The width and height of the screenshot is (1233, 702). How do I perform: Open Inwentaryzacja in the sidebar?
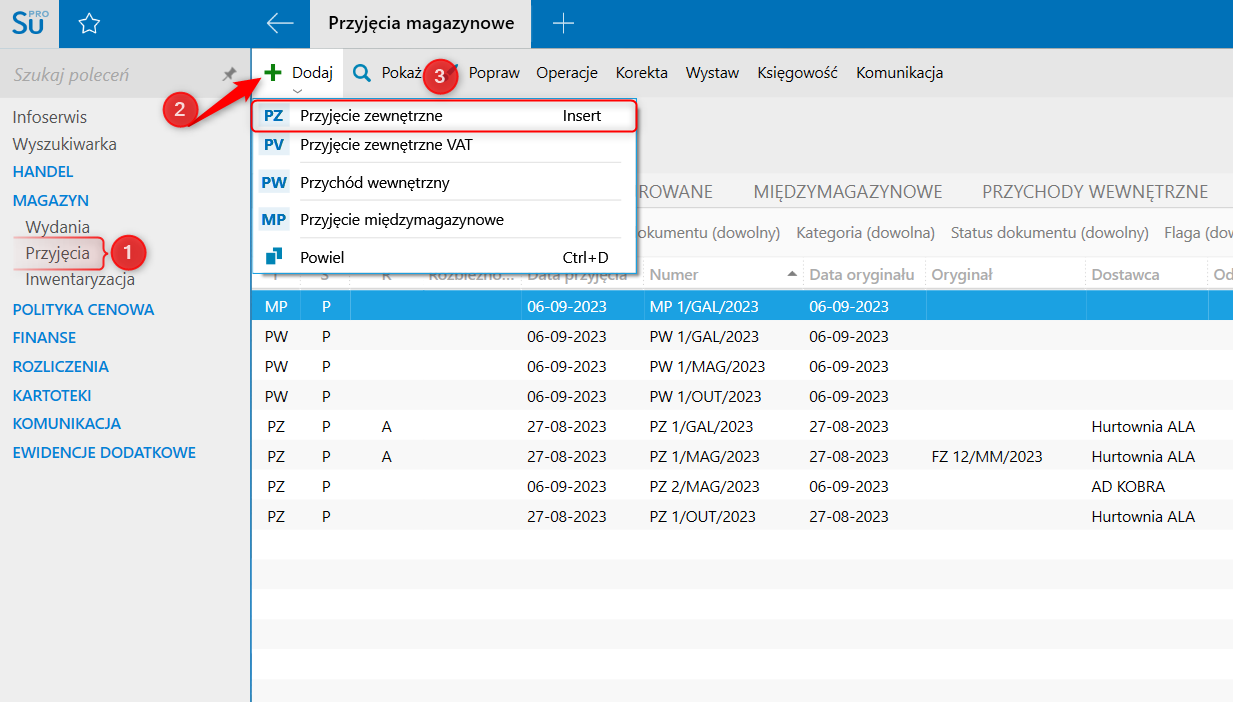80,280
